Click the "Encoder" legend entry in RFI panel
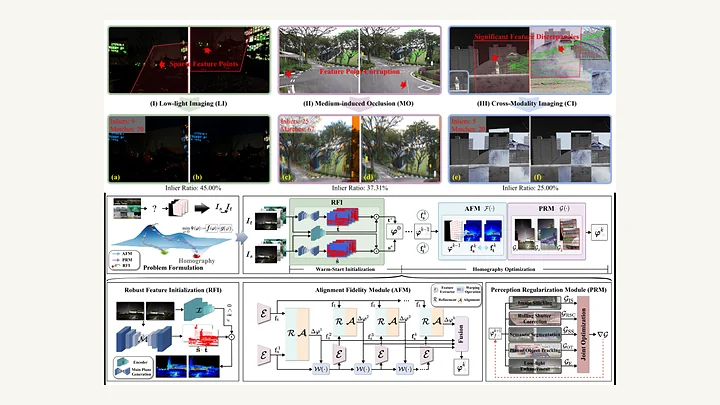The height and width of the screenshot is (405, 720). (x=133, y=362)
